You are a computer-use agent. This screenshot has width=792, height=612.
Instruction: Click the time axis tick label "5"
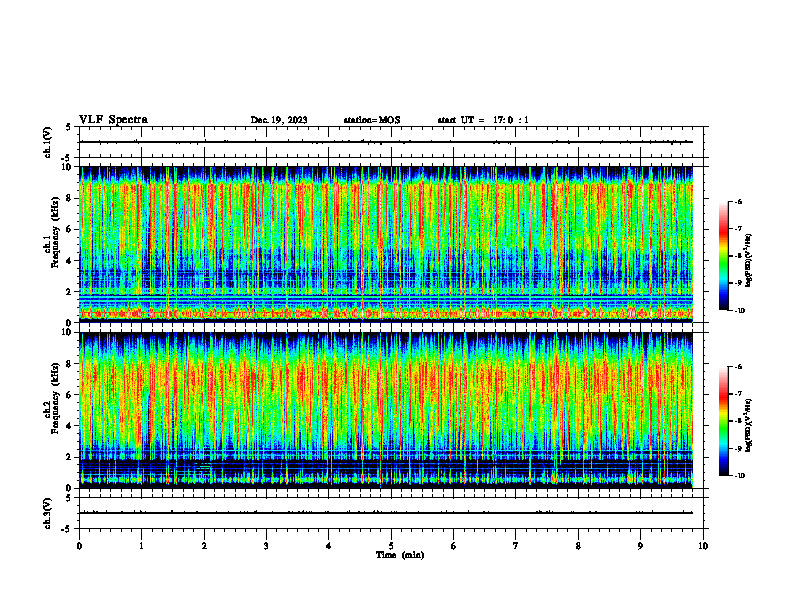tap(391, 546)
